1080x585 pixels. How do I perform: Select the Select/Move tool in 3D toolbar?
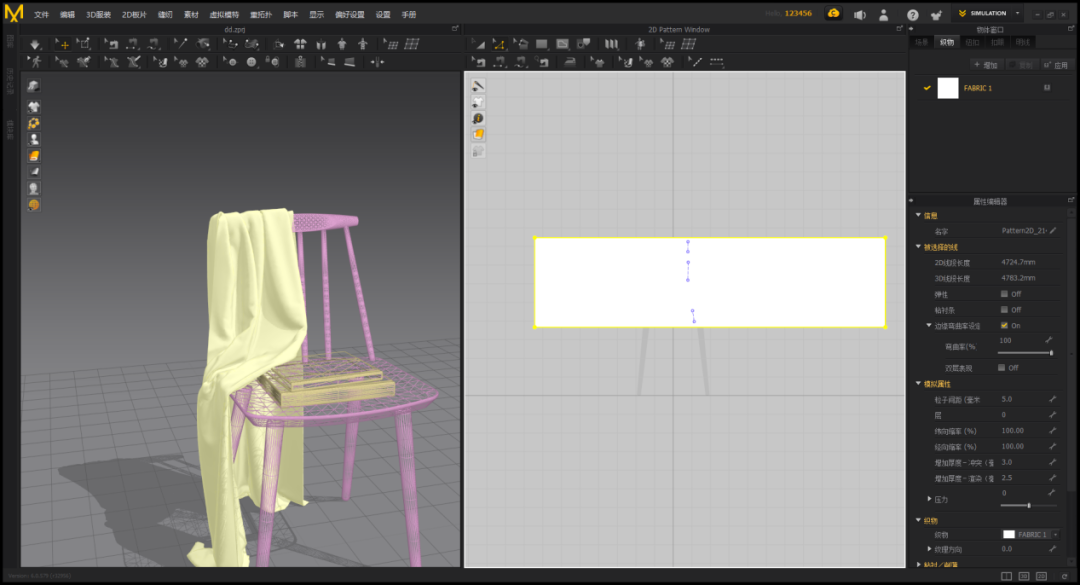[62, 45]
